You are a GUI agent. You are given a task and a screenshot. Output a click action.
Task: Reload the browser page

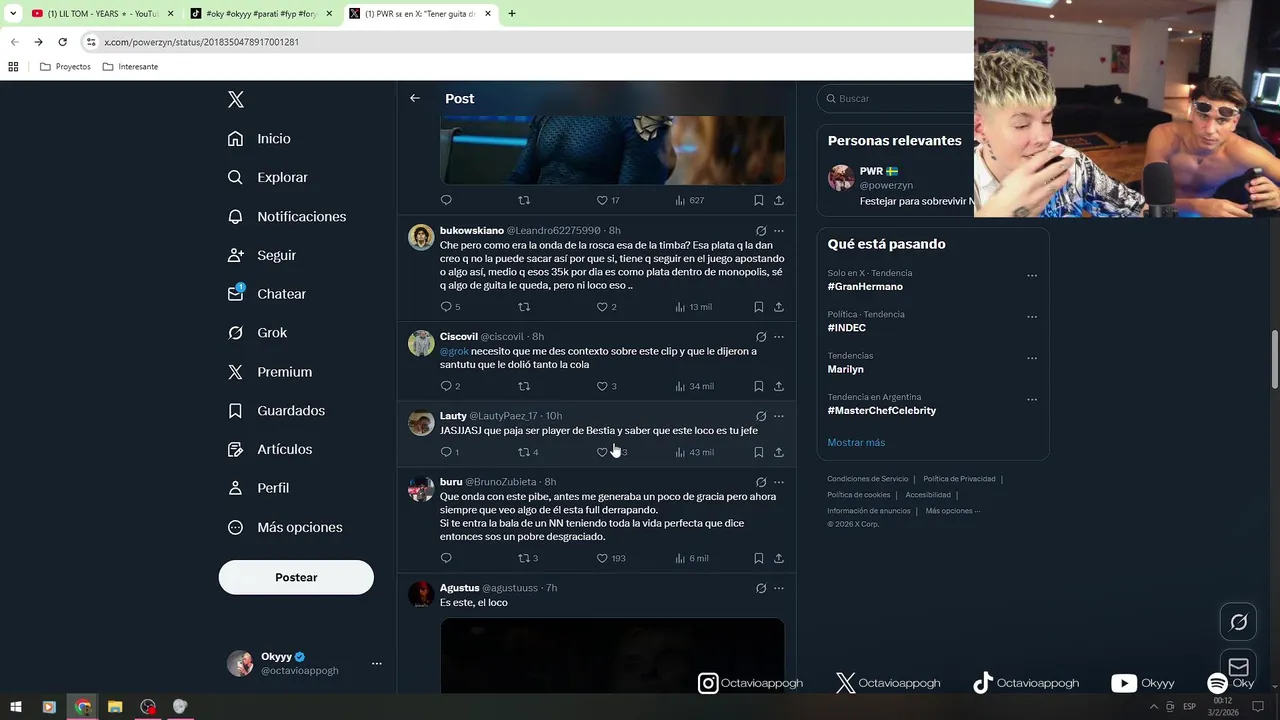pos(62,42)
